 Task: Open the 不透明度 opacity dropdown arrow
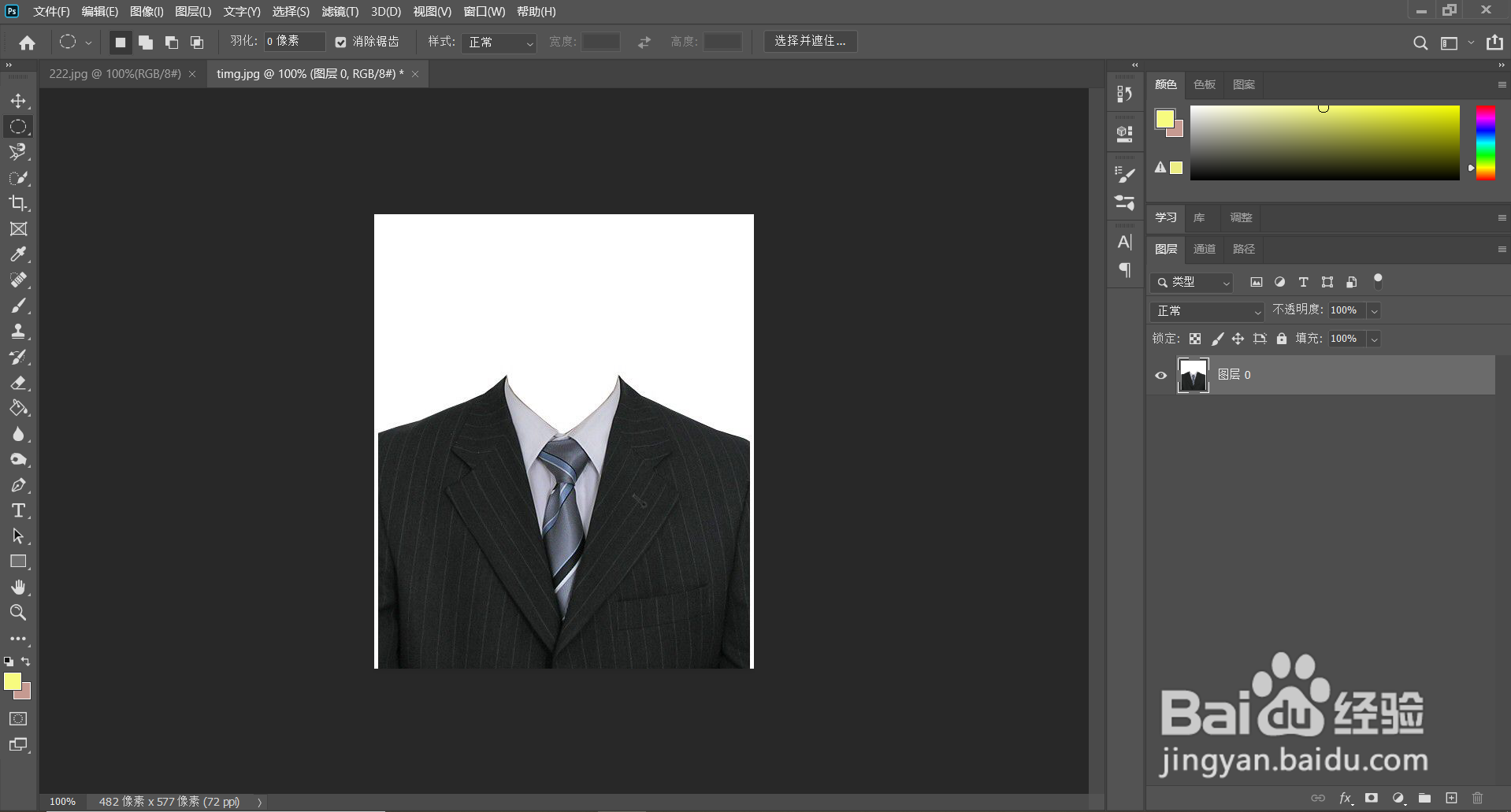coord(1374,311)
